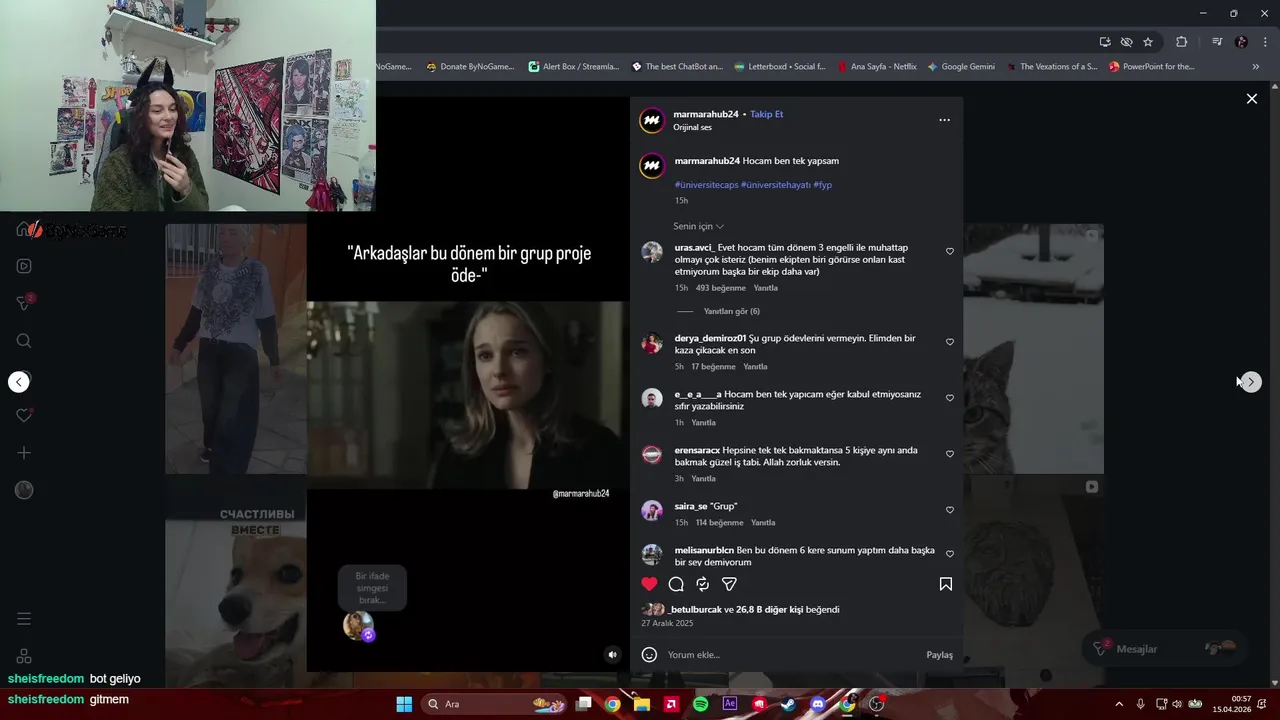Open the profile avatar in Instagram sidebar
The width and height of the screenshot is (1280, 720).
point(24,490)
